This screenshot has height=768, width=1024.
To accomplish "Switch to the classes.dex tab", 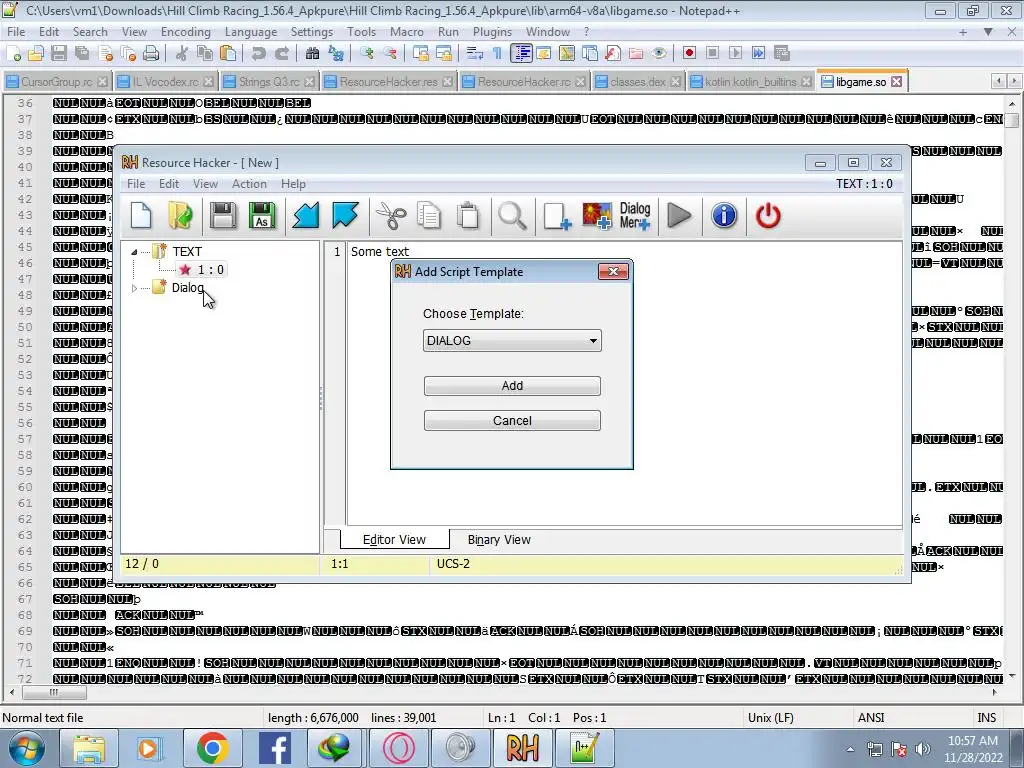I will coord(637,82).
